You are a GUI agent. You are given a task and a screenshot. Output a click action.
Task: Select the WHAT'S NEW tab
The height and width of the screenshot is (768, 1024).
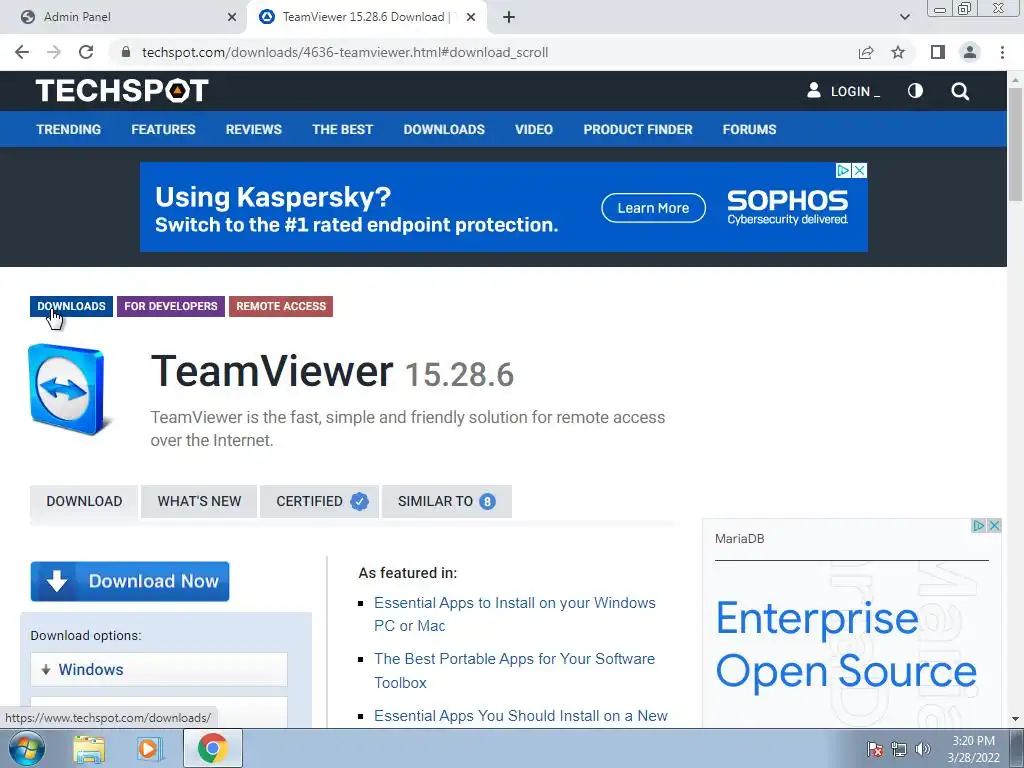199,502
